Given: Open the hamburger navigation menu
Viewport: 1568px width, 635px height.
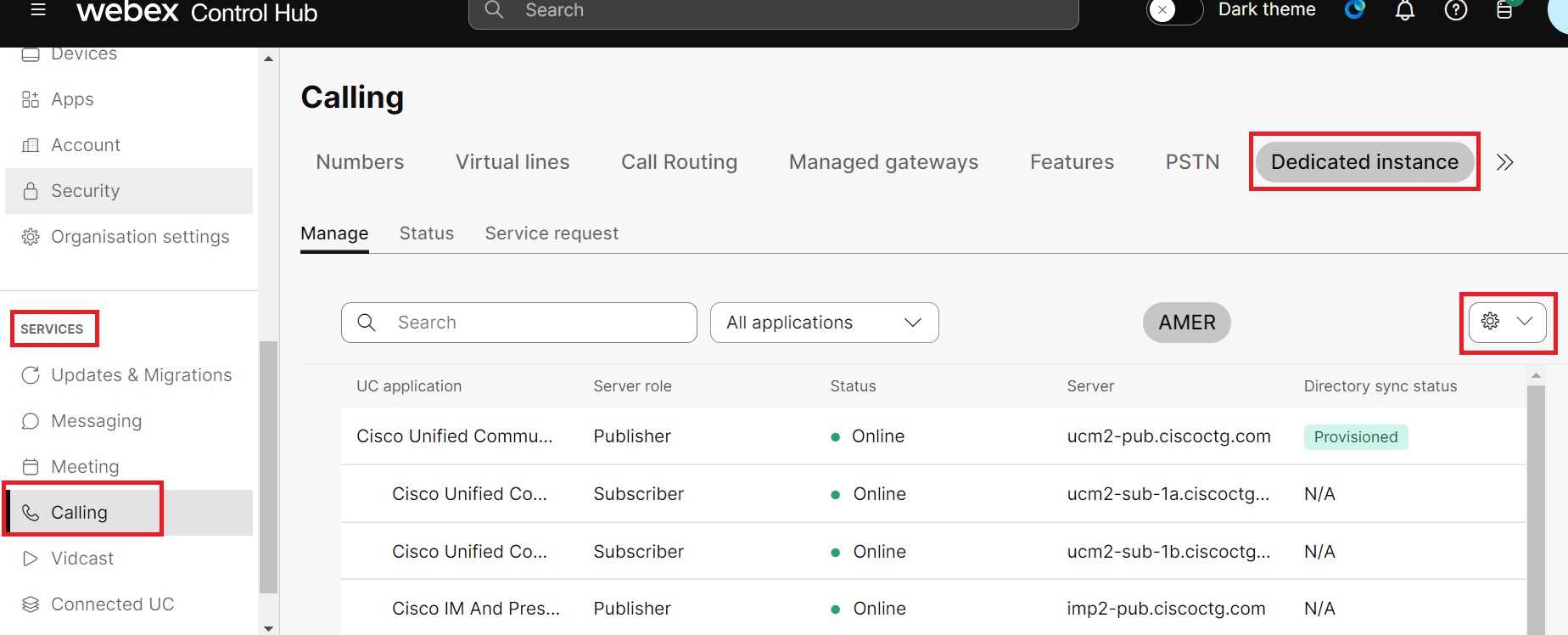Looking at the screenshot, I should click(x=38, y=10).
